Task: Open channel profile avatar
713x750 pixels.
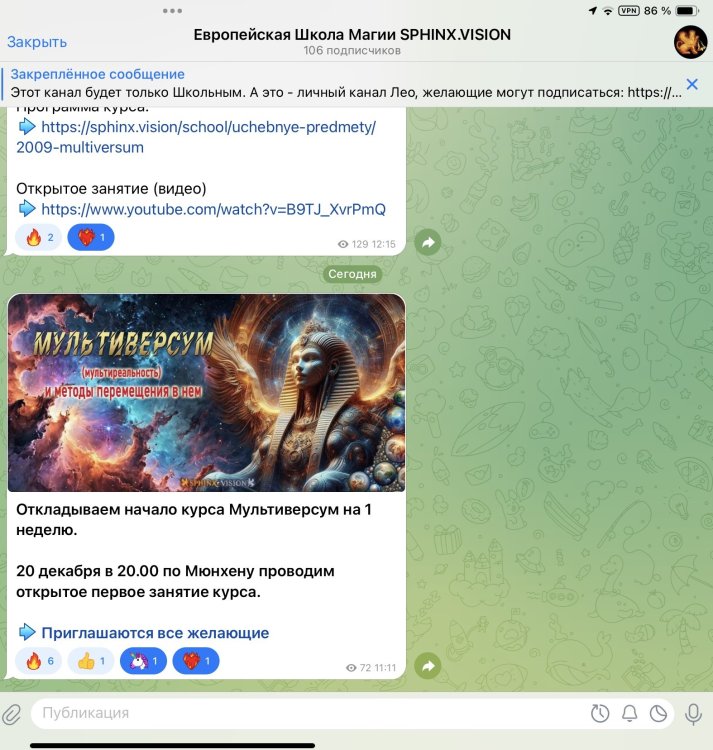Action: pyautogui.click(x=690, y=41)
